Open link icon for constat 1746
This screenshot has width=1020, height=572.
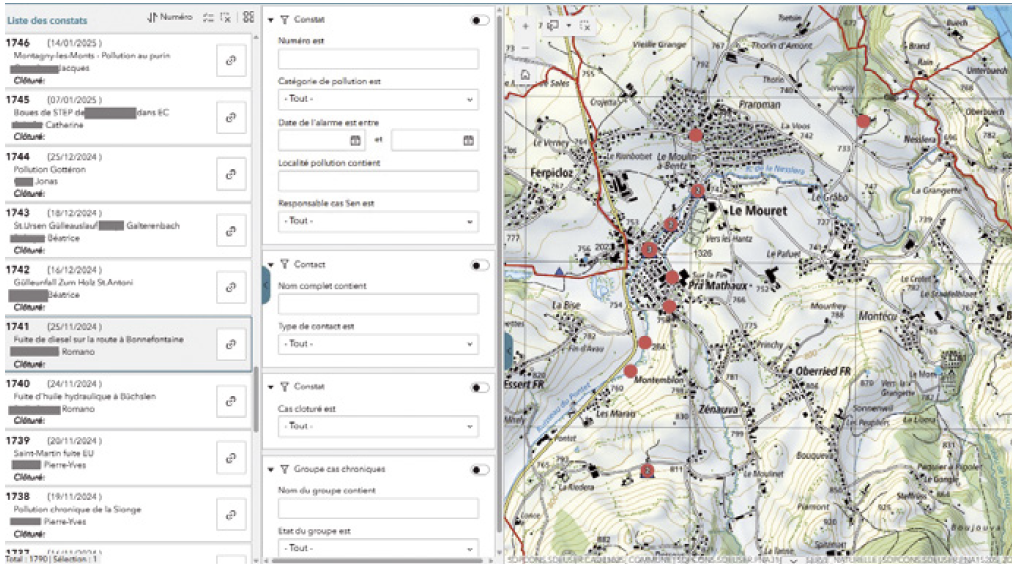click(x=230, y=61)
